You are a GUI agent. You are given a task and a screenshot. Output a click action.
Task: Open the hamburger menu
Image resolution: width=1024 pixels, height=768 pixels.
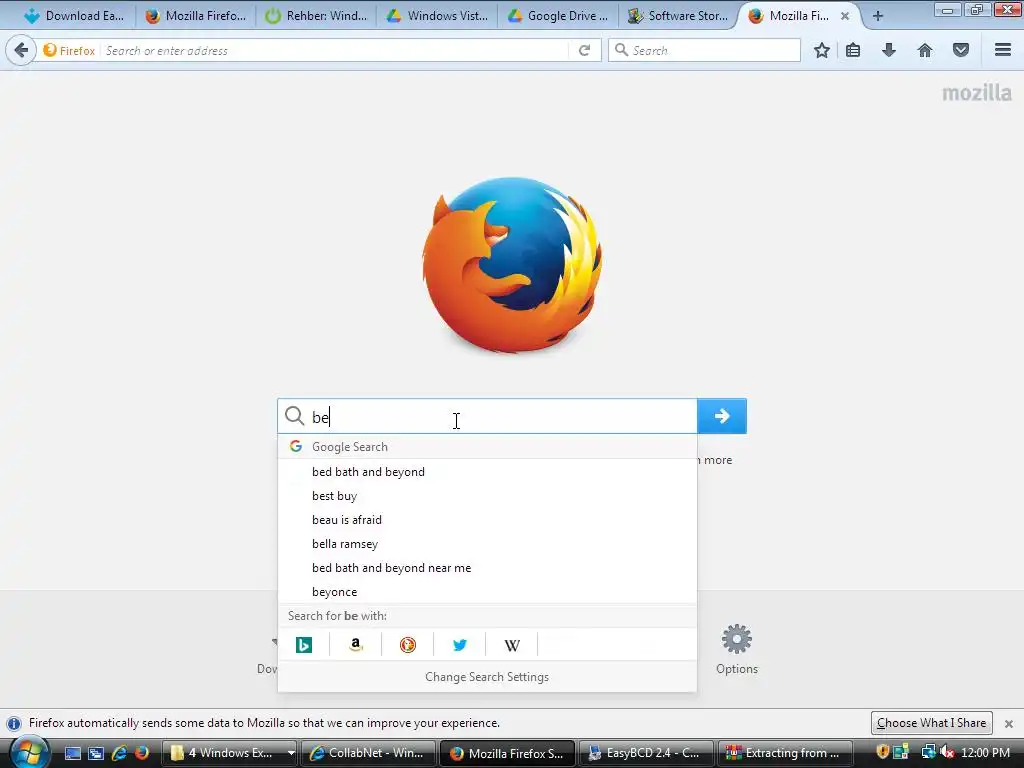pos(1003,50)
